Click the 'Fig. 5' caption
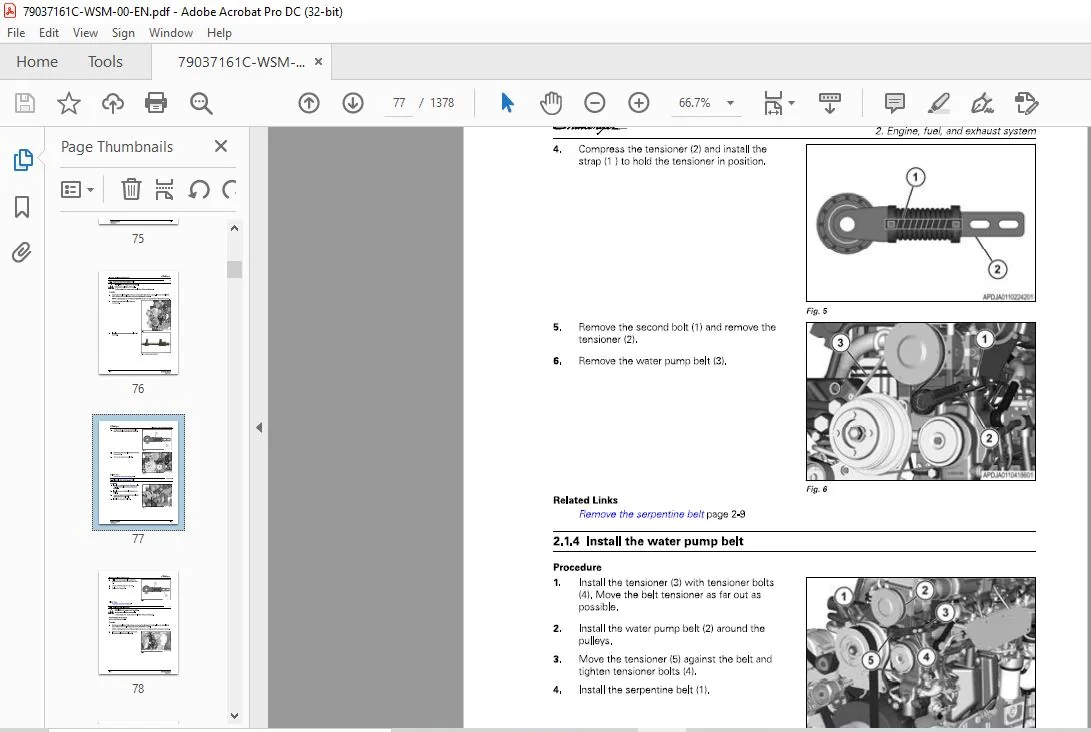 tap(817, 311)
